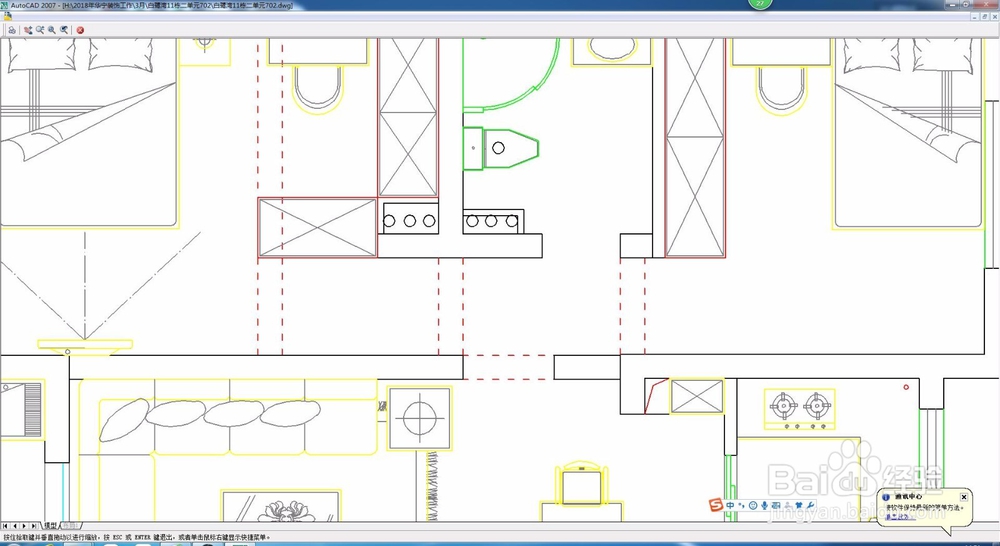Click the Plot printer icon in preview toolbar
Screen dimensions: 1000x546
[12, 30]
